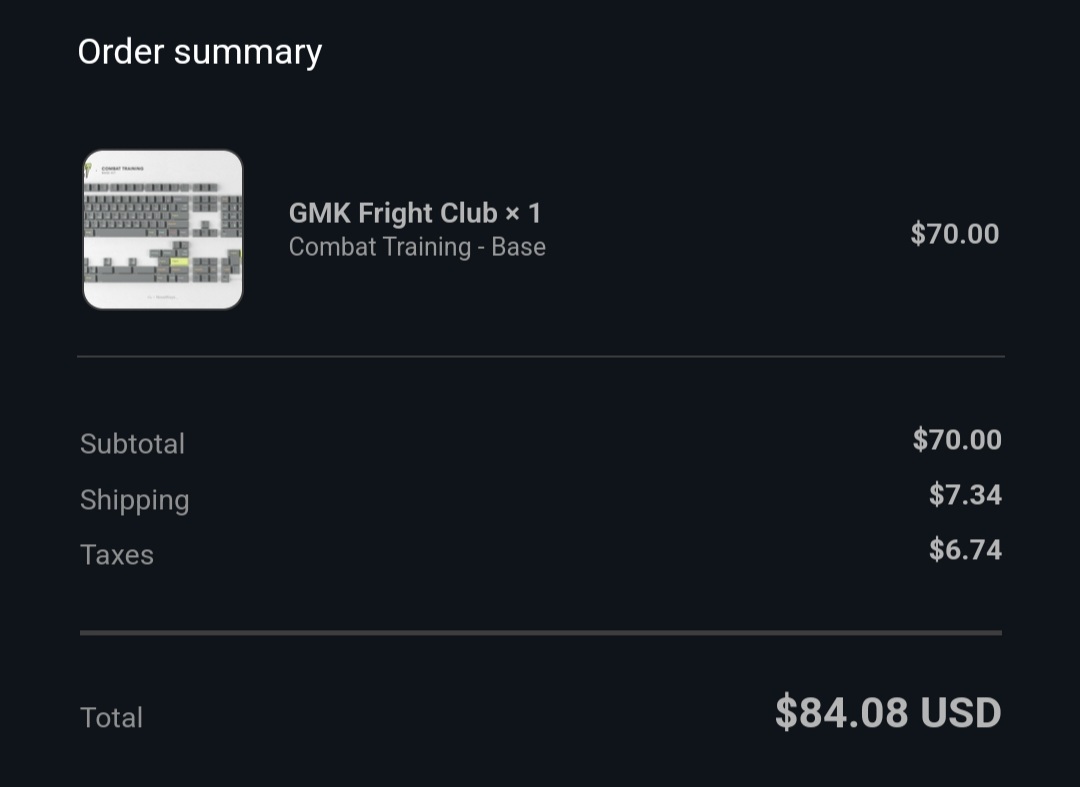
Task: Select the Total label
Action: (111, 717)
